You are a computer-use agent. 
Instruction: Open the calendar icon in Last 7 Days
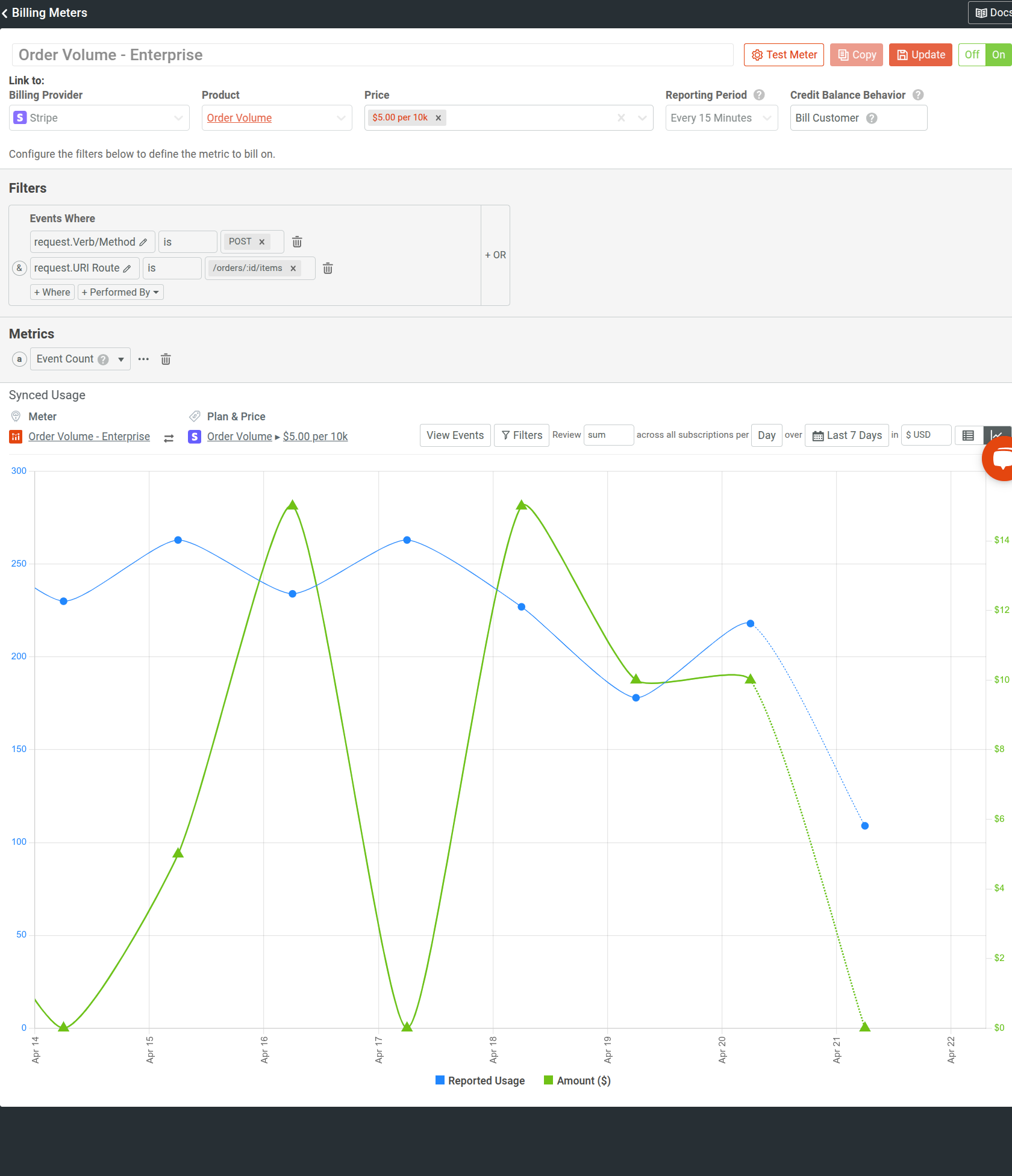818,435
